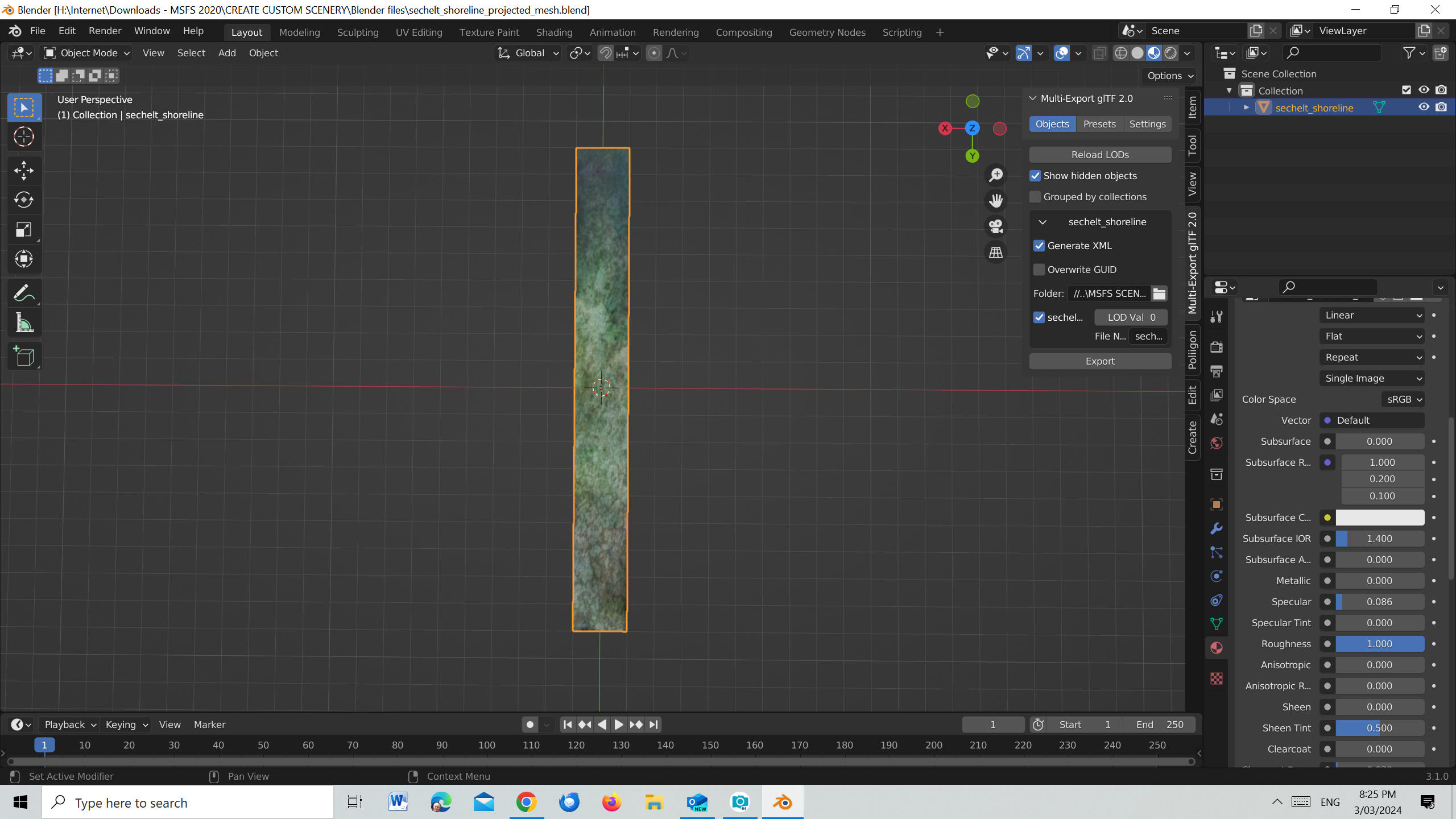This screenshot has width=1456, height=819.
Task: Open the Render menu
Action: 105,31
